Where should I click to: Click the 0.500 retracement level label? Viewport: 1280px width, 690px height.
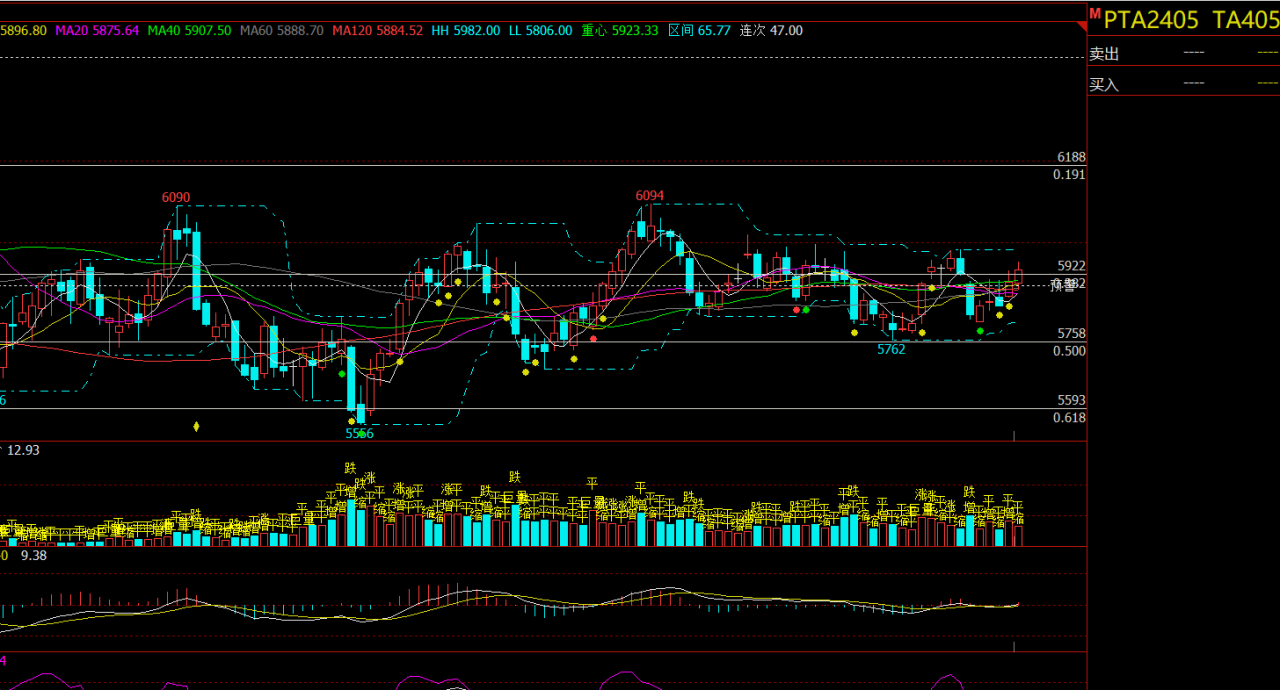pos(1069,351)
